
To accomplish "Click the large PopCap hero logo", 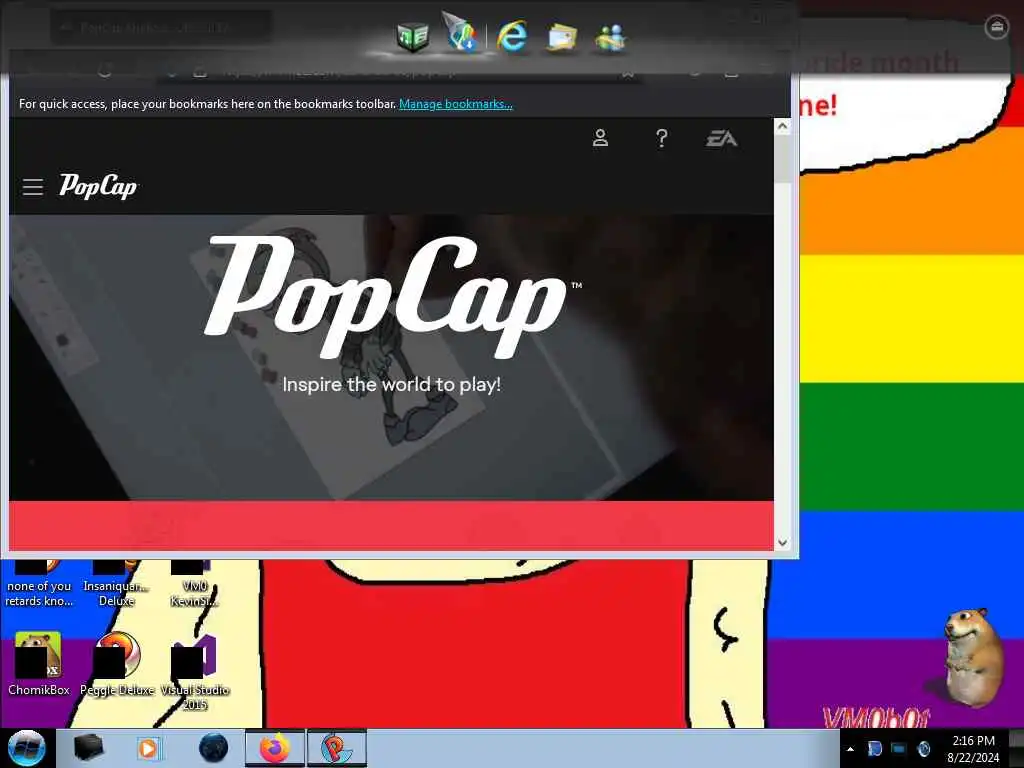I will pos(392,296).
